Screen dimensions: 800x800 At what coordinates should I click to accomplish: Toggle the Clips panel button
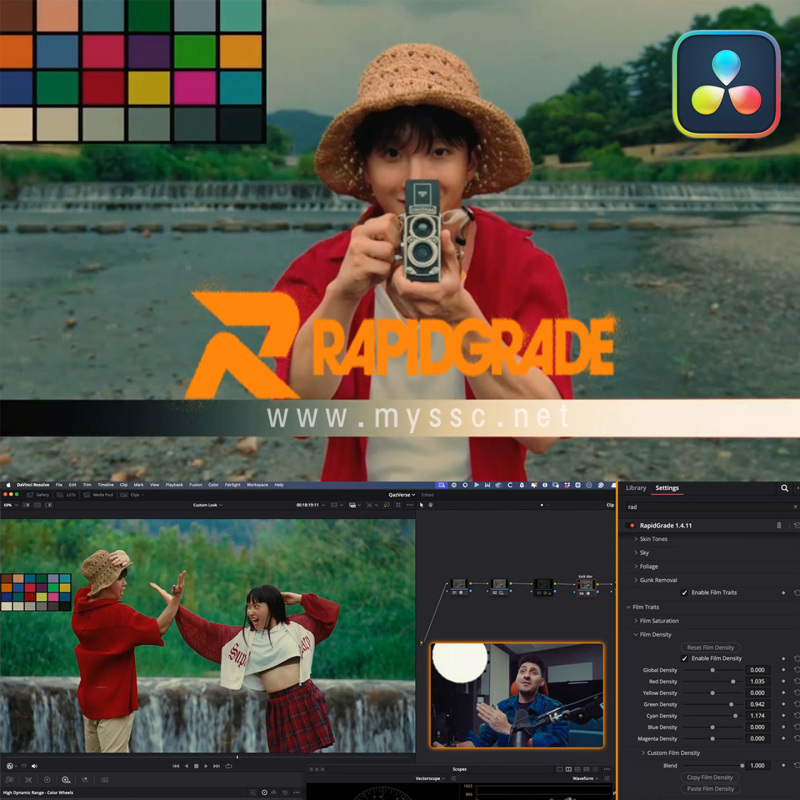pos(130,495)
